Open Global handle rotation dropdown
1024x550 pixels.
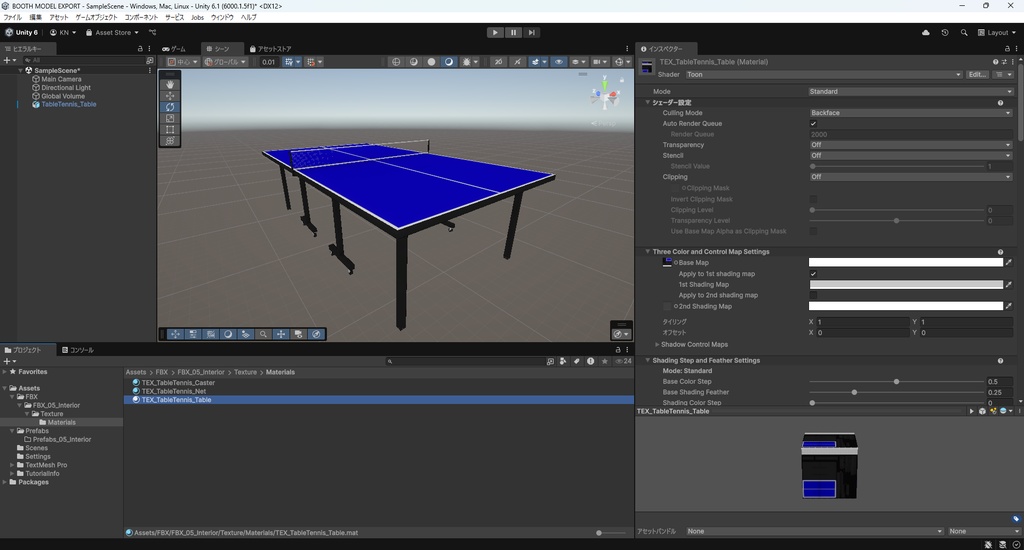(225, 61)
